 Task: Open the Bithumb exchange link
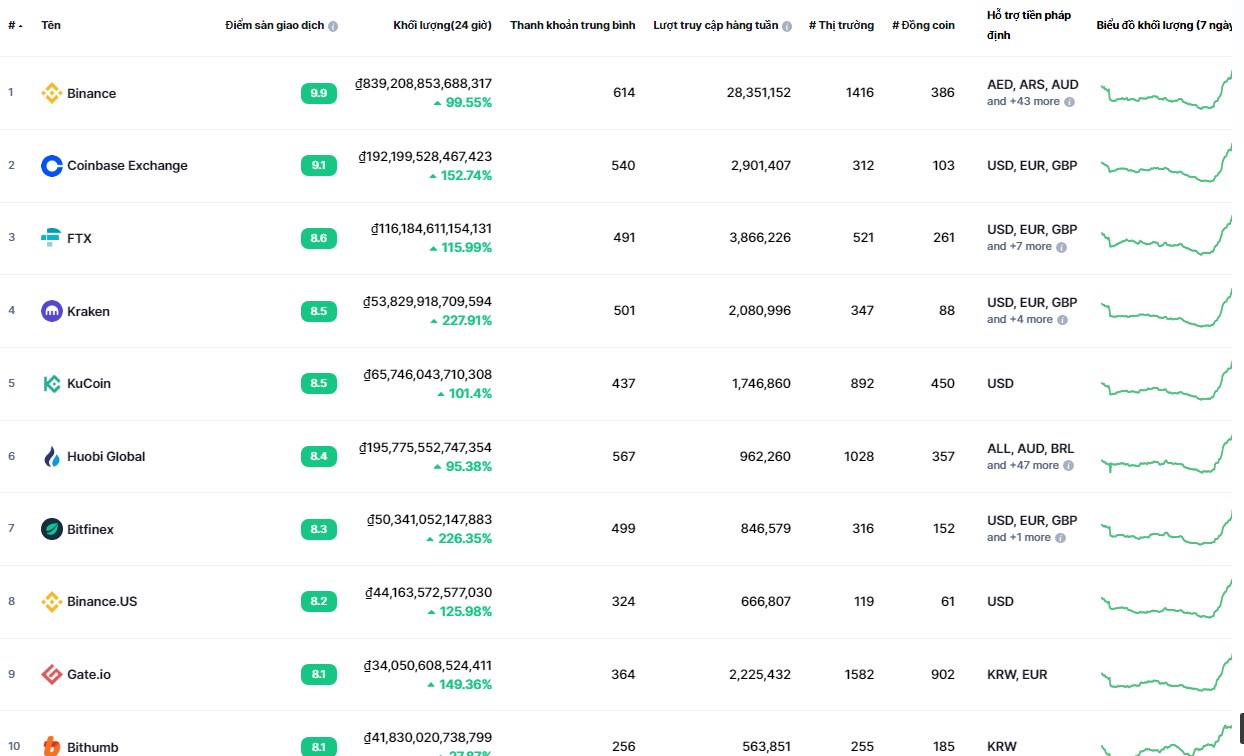tap(92, 747)
